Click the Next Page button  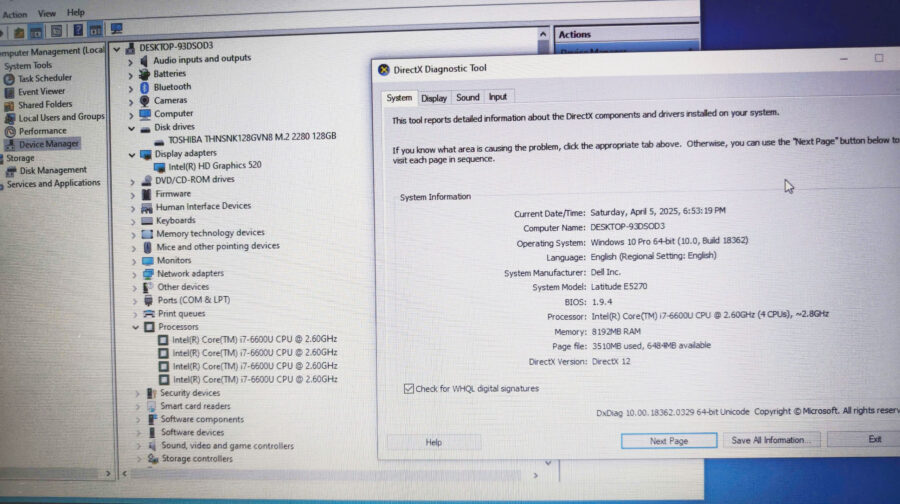[x=669, y=441]
